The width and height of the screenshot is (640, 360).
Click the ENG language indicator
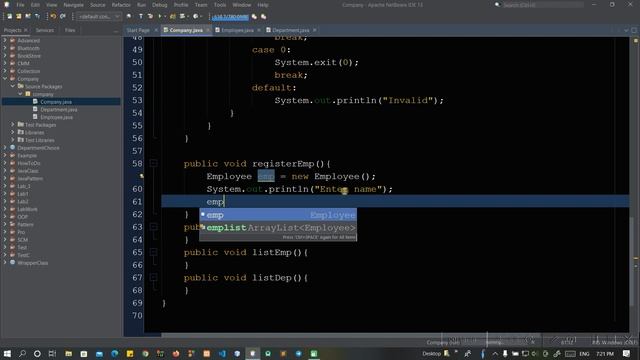(584, 353)
